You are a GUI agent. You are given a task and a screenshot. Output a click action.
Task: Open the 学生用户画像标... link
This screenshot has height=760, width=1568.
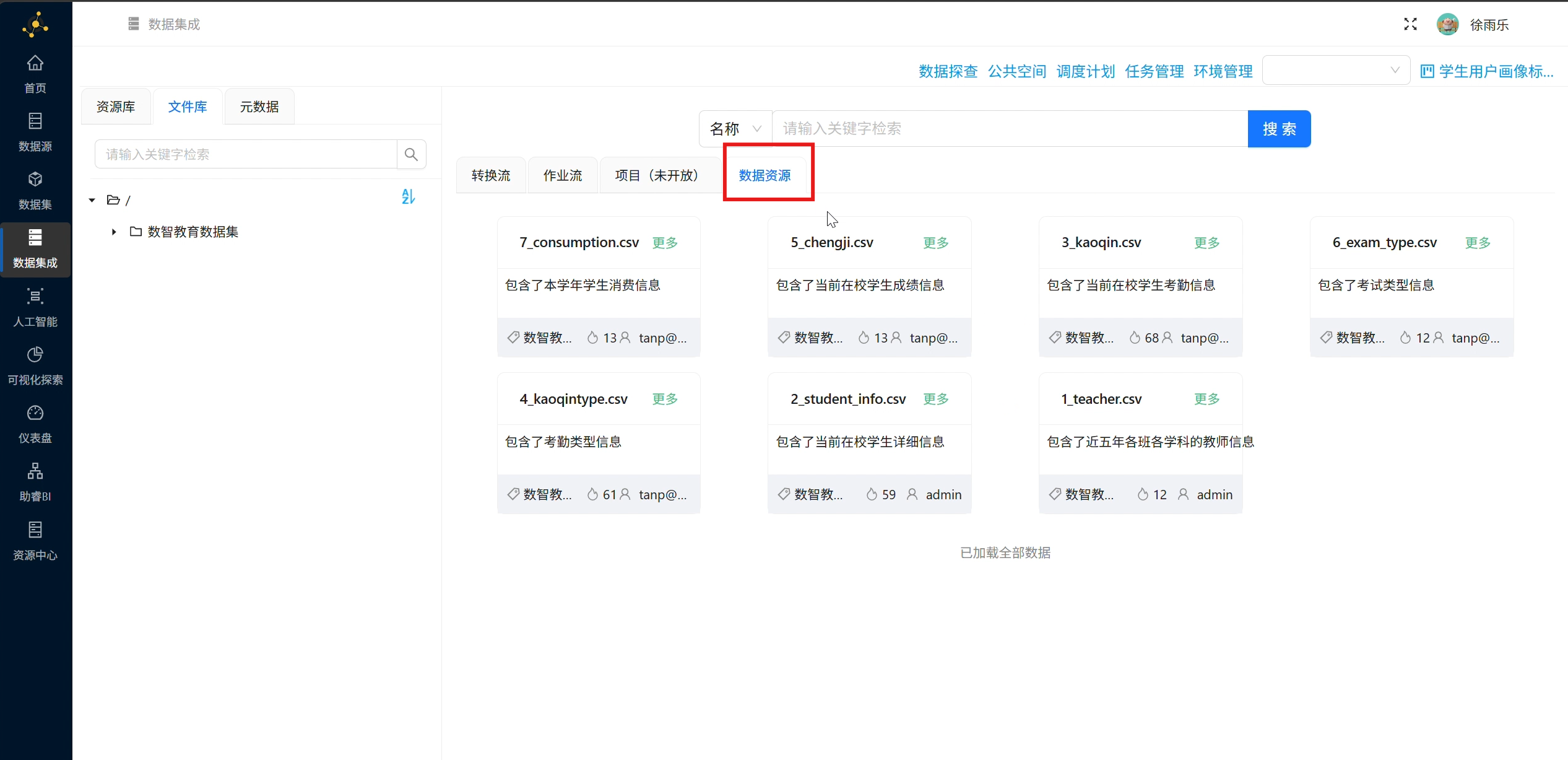click(x=1496, y=71)
